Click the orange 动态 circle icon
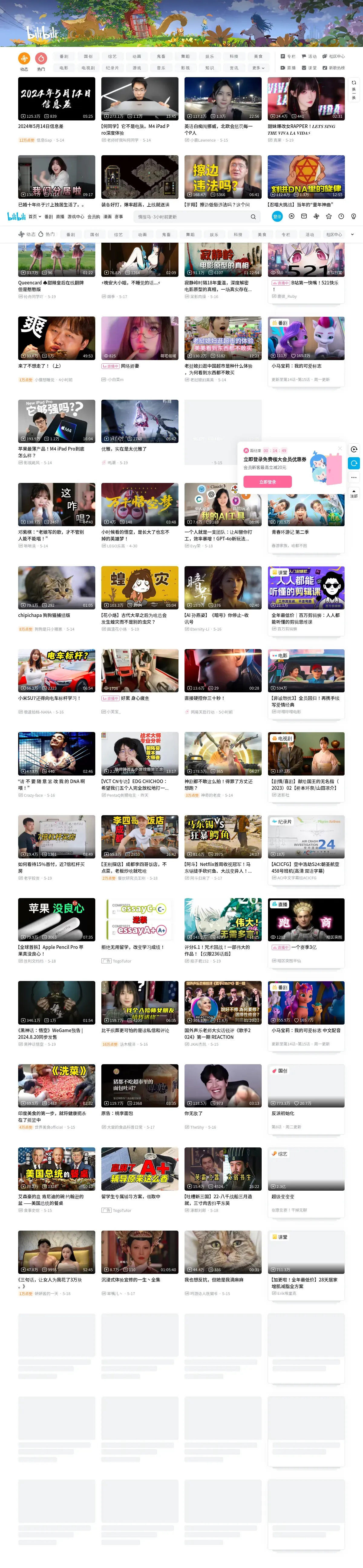 pos(24,58)
